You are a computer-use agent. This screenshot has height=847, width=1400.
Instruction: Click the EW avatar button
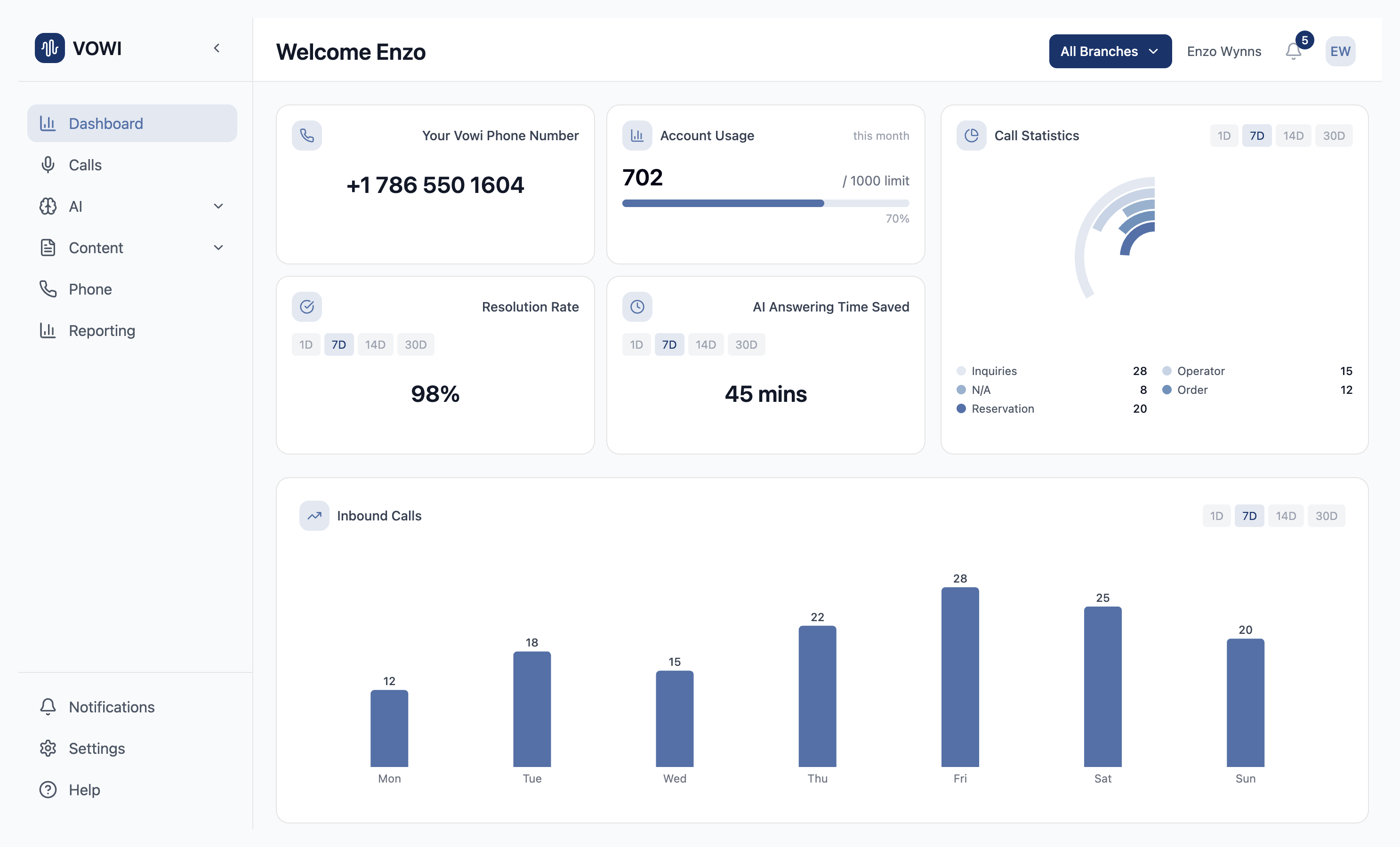tap(1340, 51)
